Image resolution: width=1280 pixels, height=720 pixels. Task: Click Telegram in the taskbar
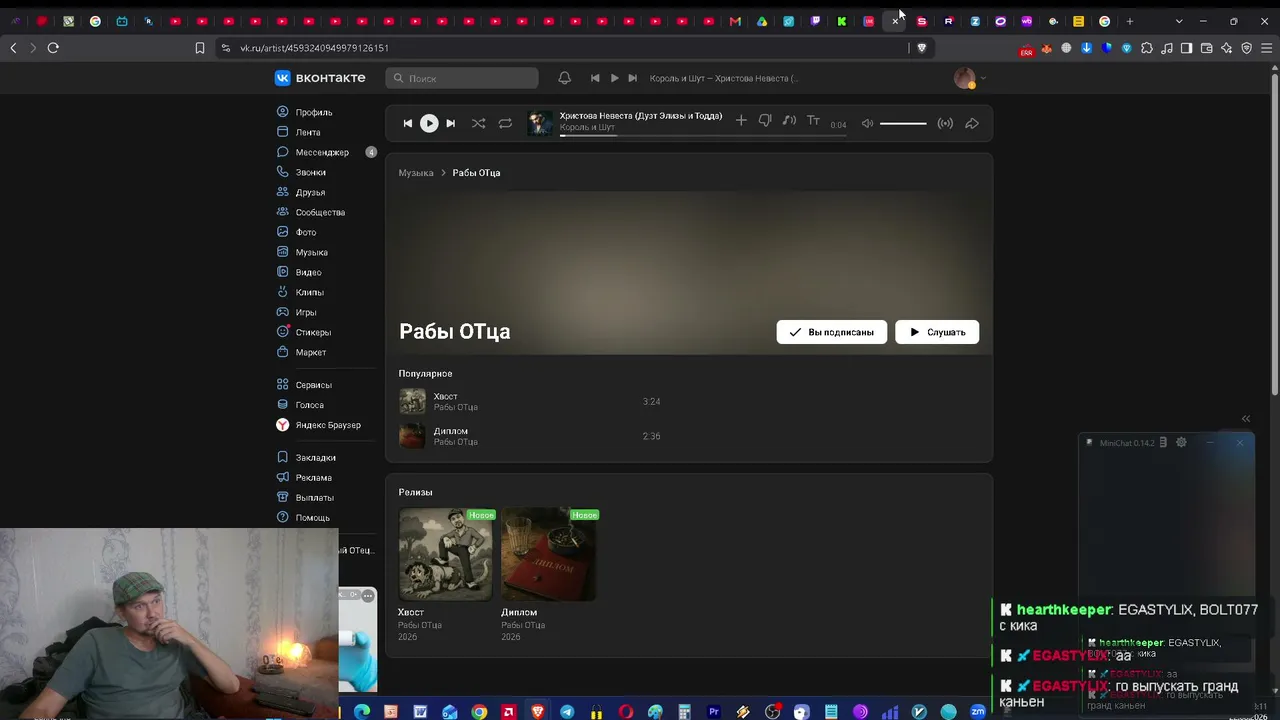pos(567,712)
